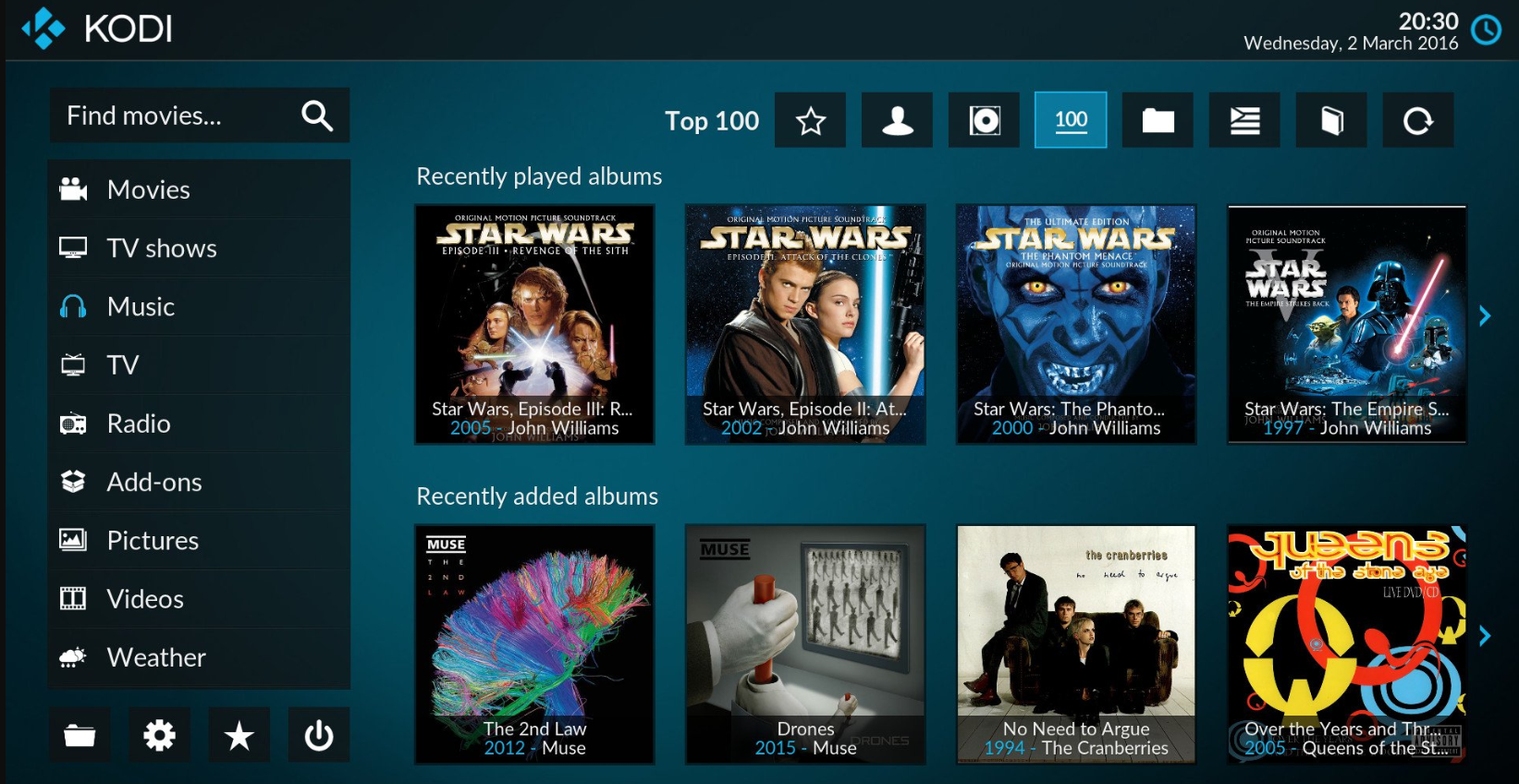Open Drones album by Muse

point(805,644)
